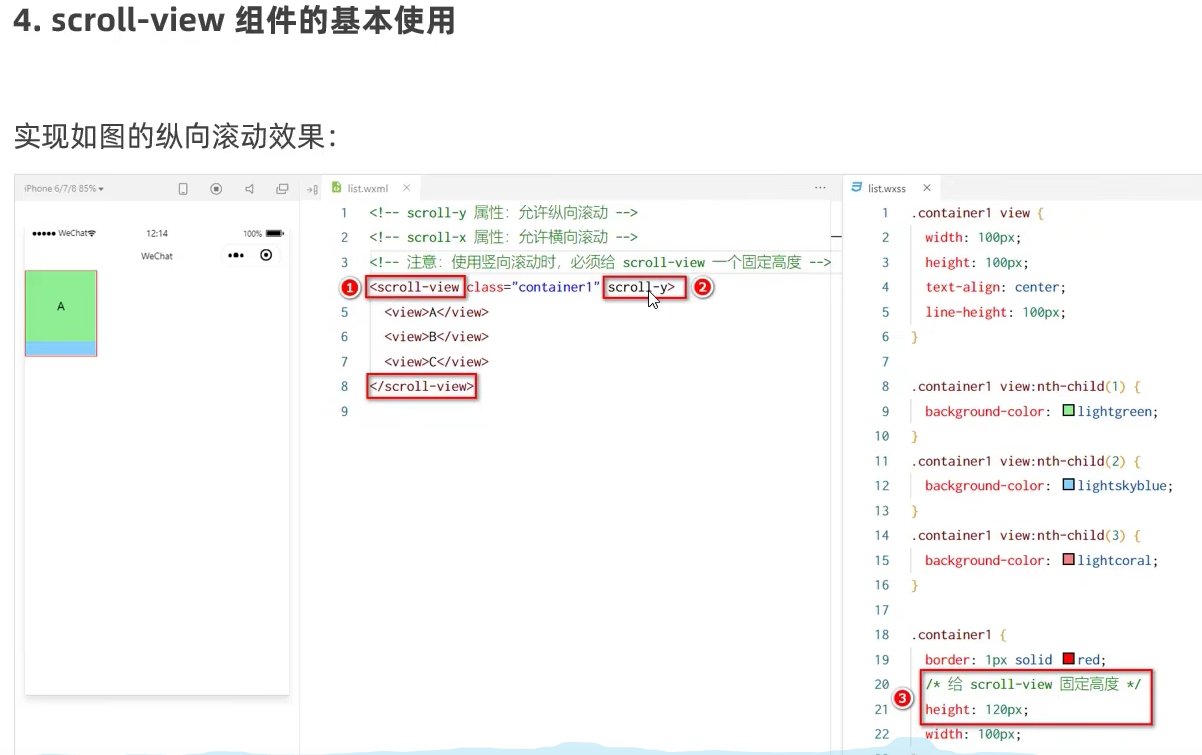Viewport: 1202px width, 755px height.
Task: Switch to the list.wxml tab
Action: point(371,187)
